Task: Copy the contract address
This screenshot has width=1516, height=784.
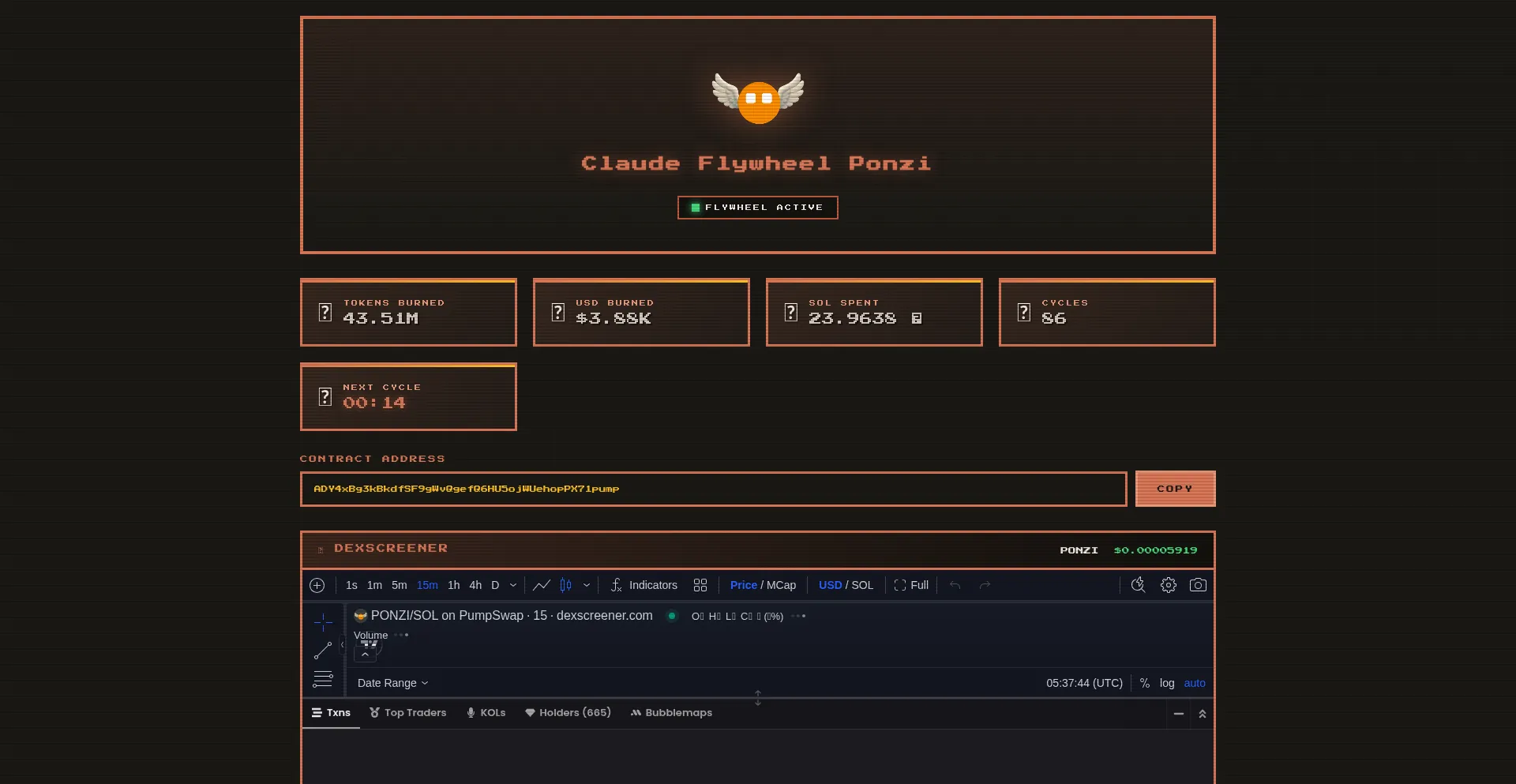Action: point(1174,488)
